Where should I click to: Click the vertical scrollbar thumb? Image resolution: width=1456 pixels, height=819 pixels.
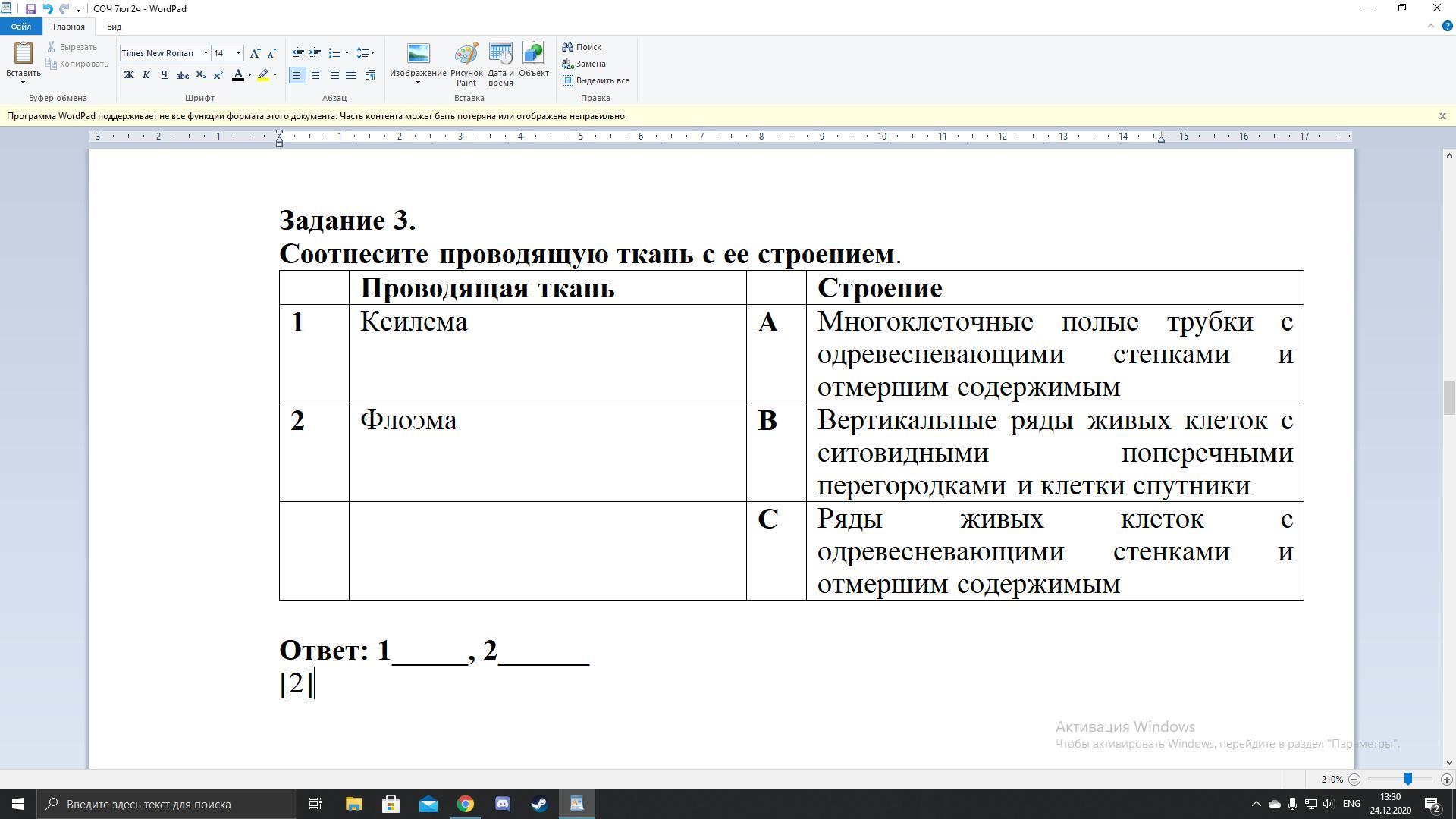tap(1448, 399)
